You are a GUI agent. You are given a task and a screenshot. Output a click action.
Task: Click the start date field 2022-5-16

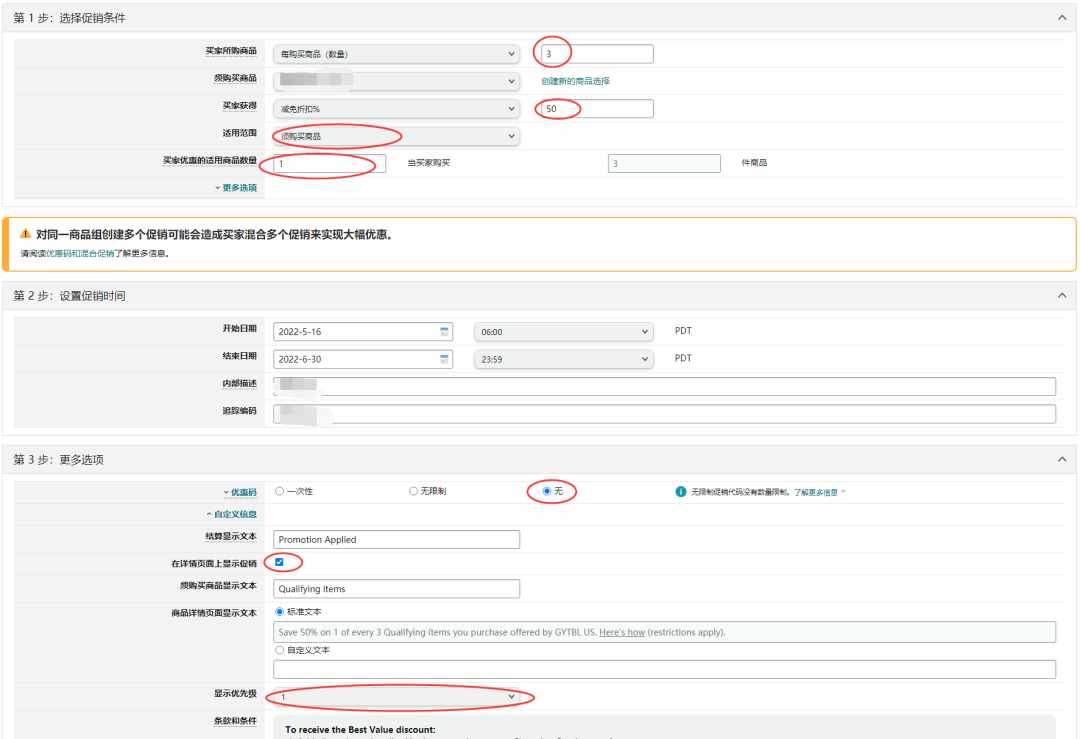pyautogui.click(x=362, y=332)
